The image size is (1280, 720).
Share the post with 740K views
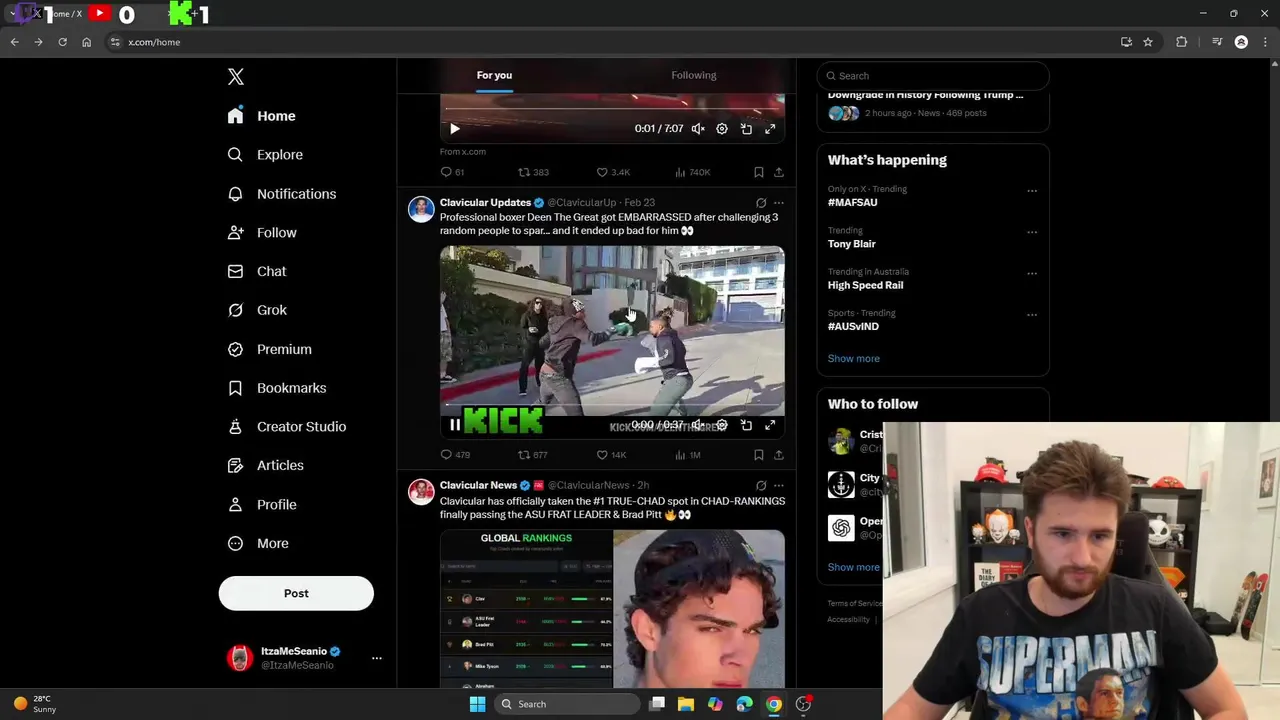(779, 172)
